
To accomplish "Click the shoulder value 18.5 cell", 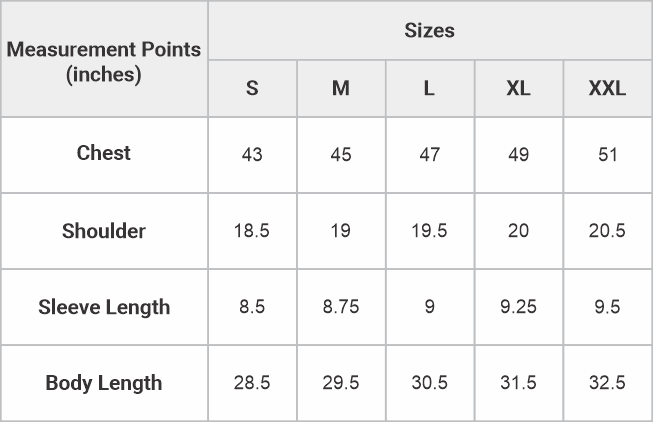I will coord(252,231).
